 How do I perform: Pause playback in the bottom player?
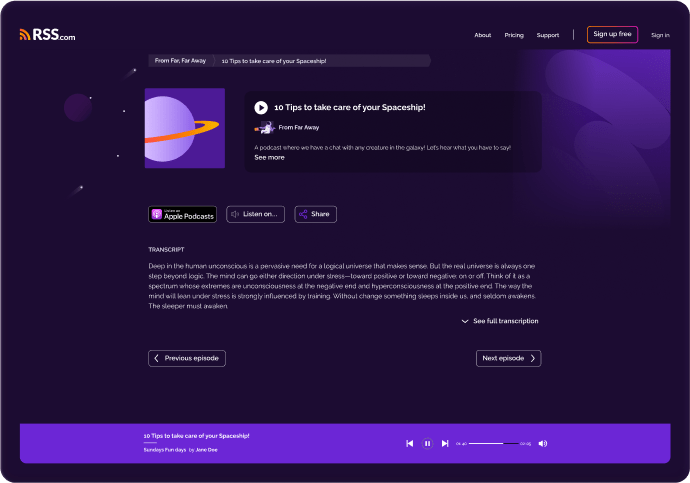pyautogui.click(x=427, y=443)
